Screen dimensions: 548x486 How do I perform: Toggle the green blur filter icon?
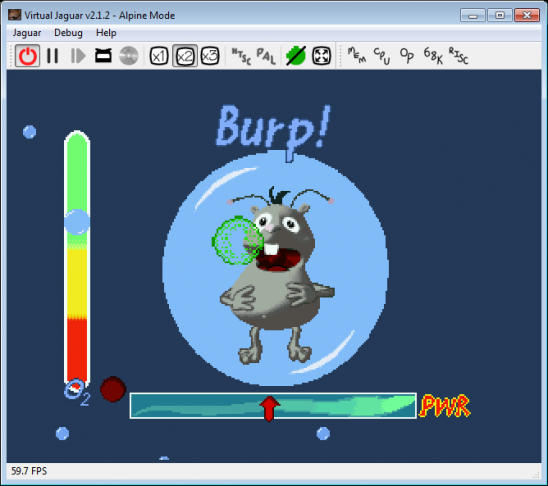296,56
